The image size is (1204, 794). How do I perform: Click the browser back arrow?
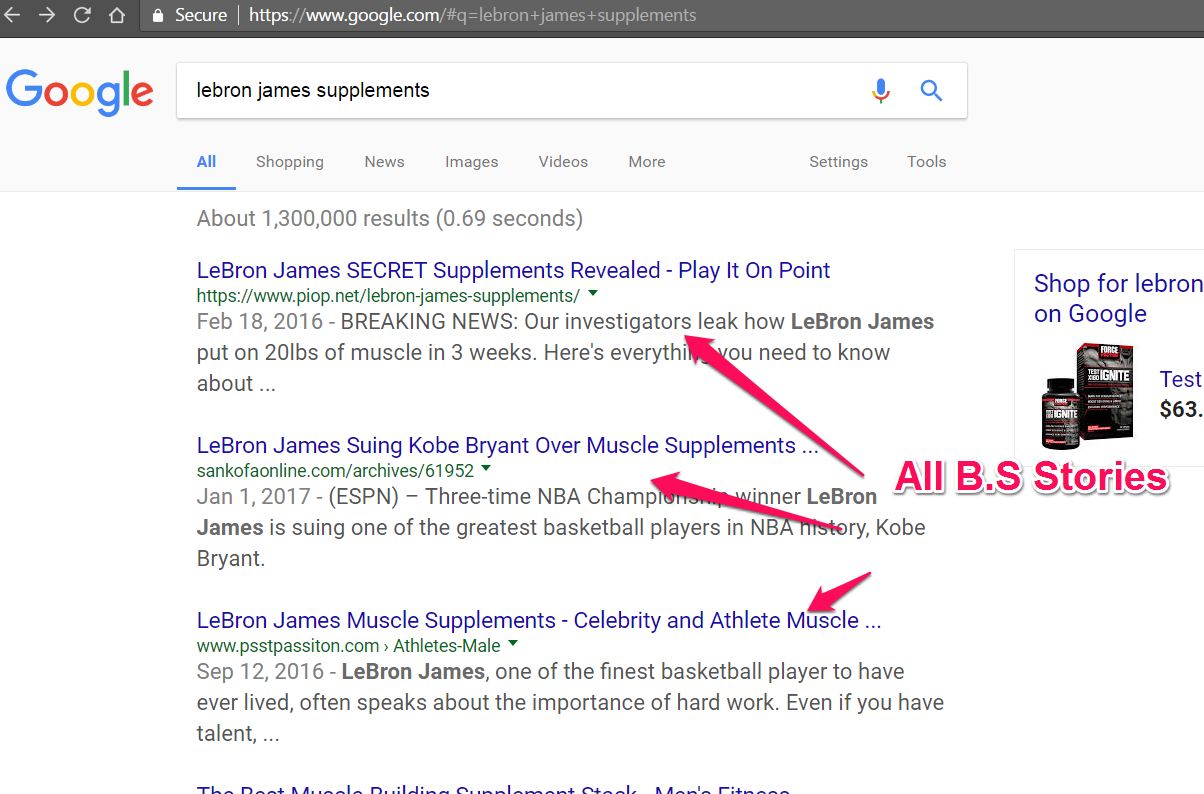coord(14,15)
